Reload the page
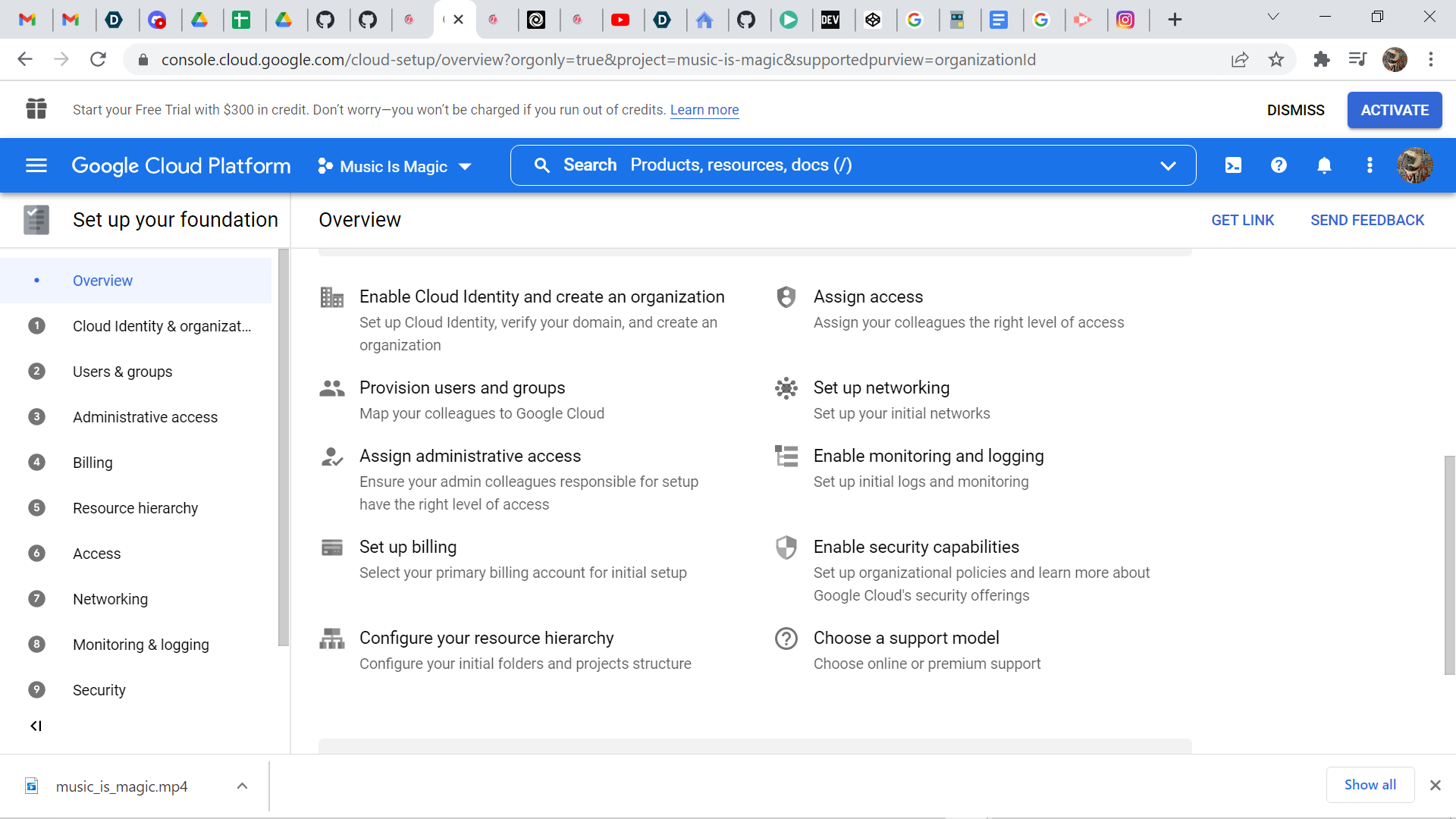The width and height of the screenshot is (1456, 819). coord(98,60)
